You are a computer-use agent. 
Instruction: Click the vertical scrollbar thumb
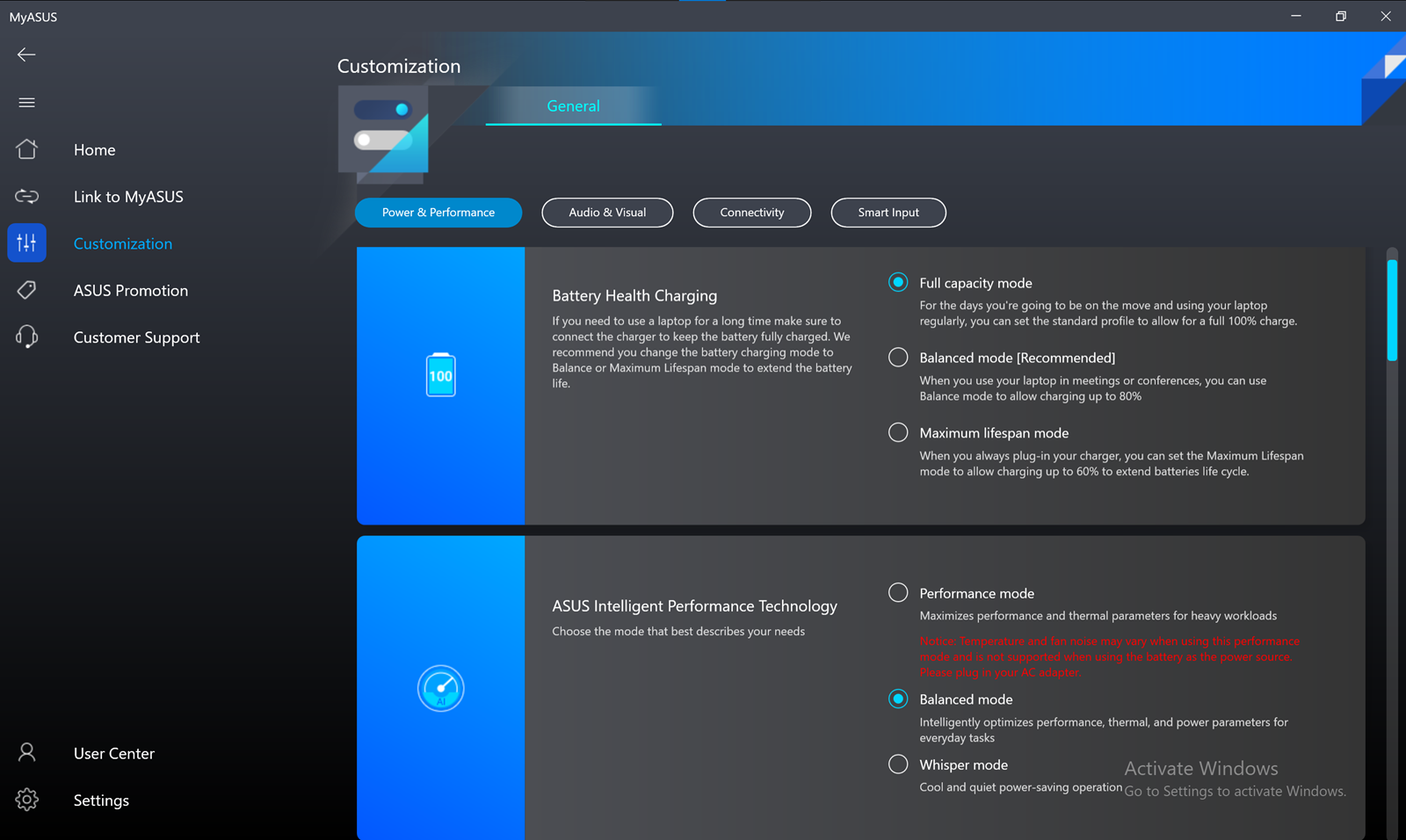pos(1392,310)
